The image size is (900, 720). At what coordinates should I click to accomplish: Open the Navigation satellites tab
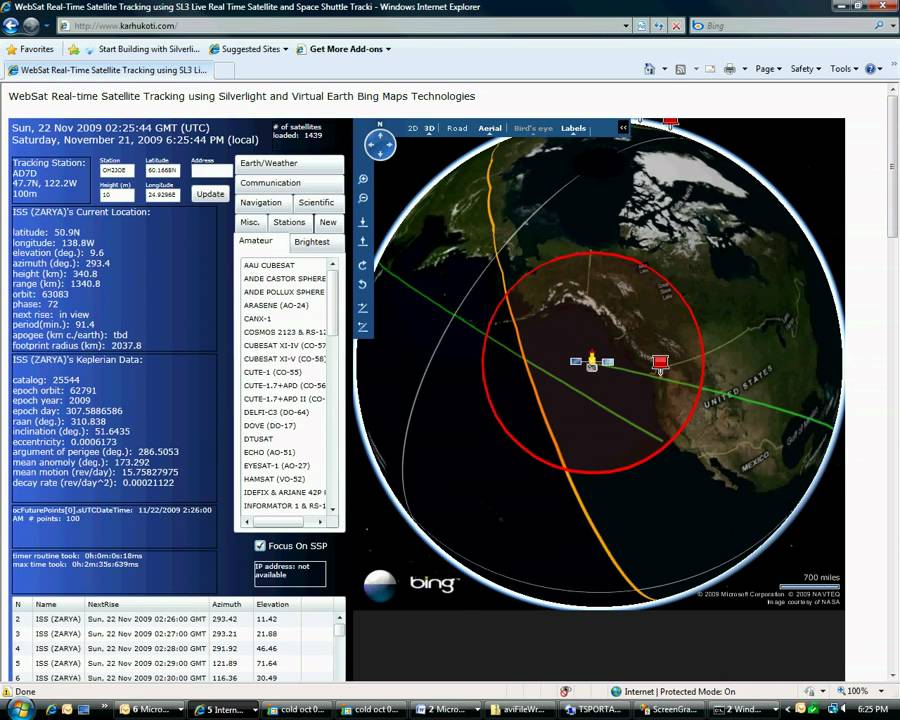click(x=263, y=203)
